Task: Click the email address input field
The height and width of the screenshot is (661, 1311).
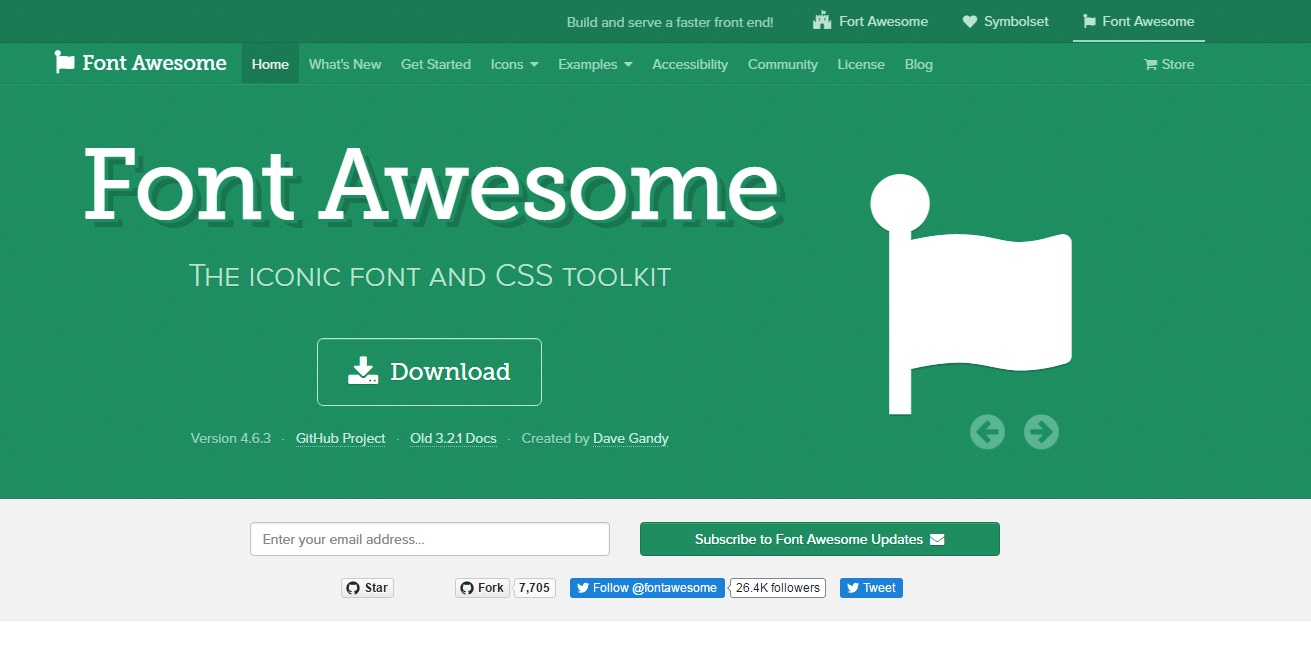Action: click(430, 539)
